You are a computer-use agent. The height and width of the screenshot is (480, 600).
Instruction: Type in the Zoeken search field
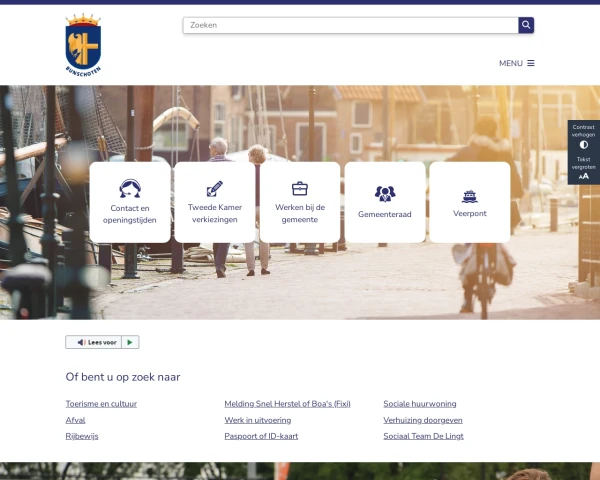pos(350,25)
